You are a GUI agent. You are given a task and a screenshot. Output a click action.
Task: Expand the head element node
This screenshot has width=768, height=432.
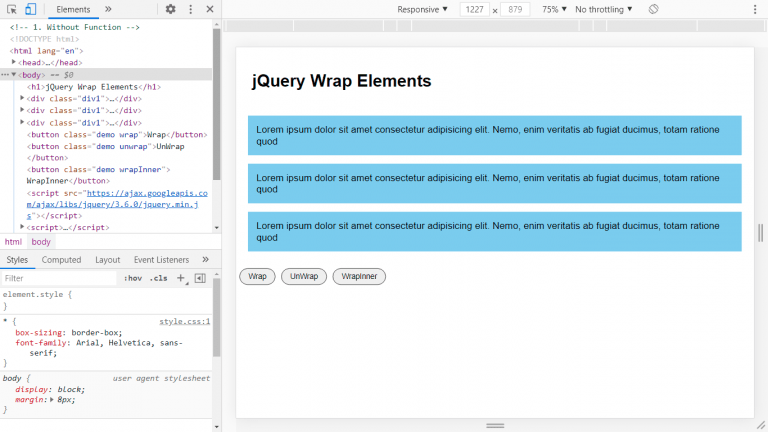[x=14, y=62]
